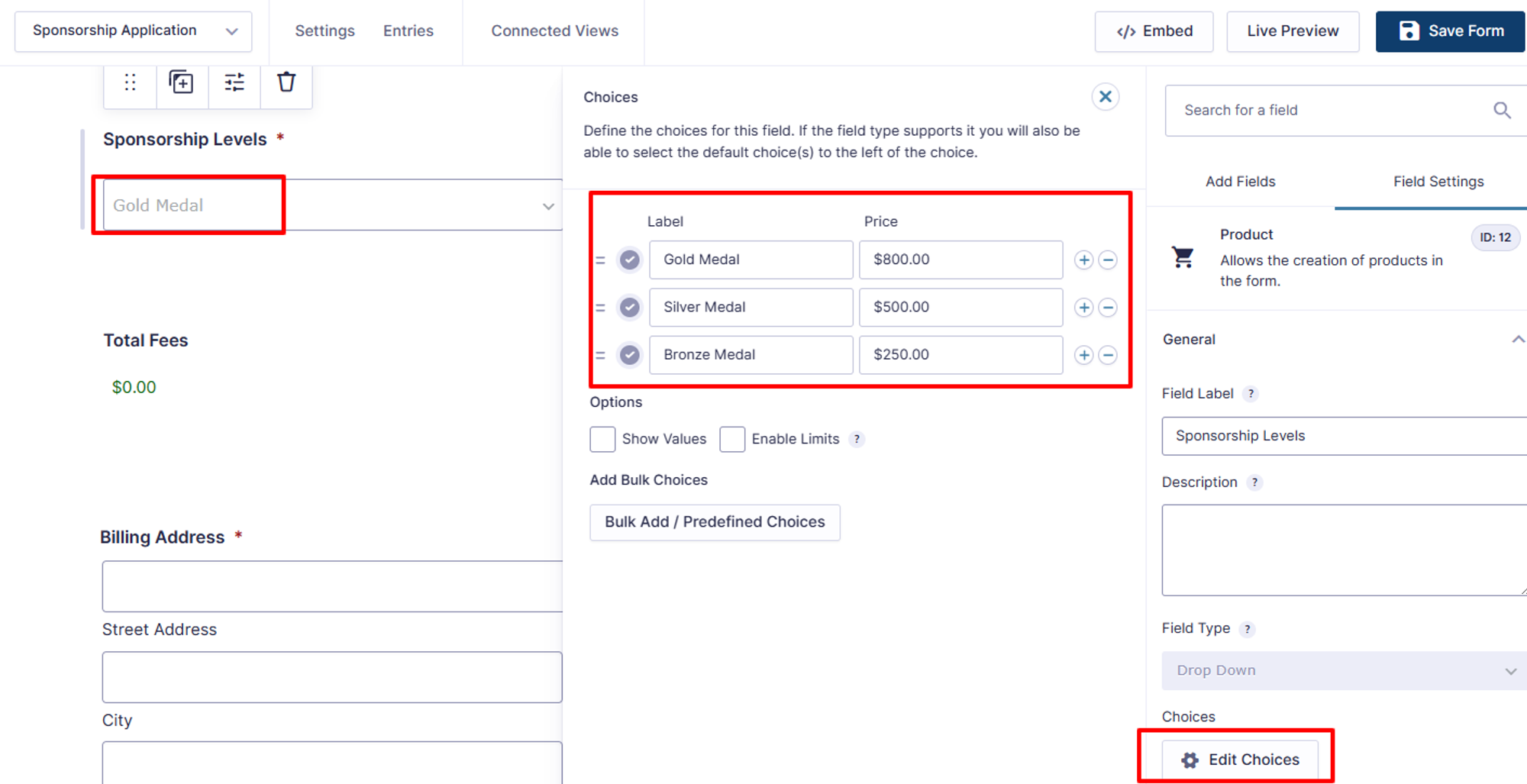Edit the $800.00 price field

click(x=960, y=260)
